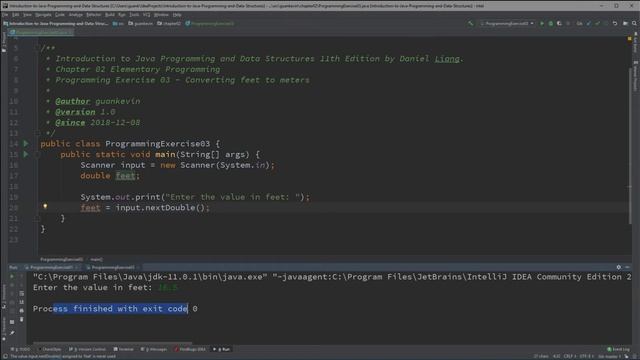Click the Up the stack trace arrow
The image size is (640, 360).
[x=22, y=277]
